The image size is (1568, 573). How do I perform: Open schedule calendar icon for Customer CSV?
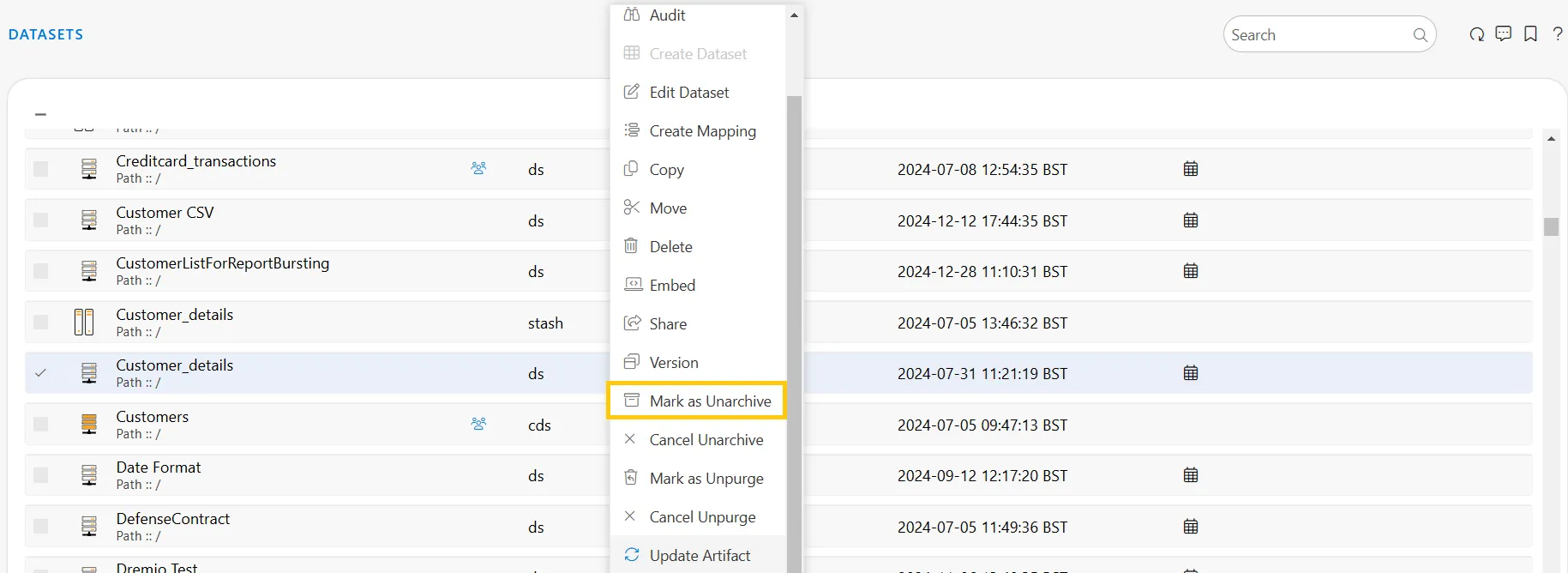(1191, 220)
